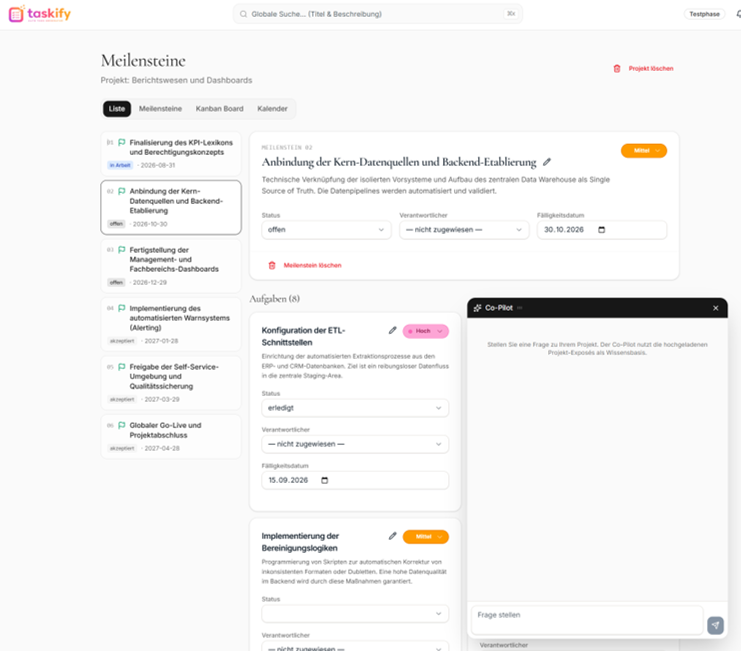Image resolution: width=741 pixels, height=651 pixels.
Task: Open milestone Status dropdown showing offen
Action: [326, 230]
